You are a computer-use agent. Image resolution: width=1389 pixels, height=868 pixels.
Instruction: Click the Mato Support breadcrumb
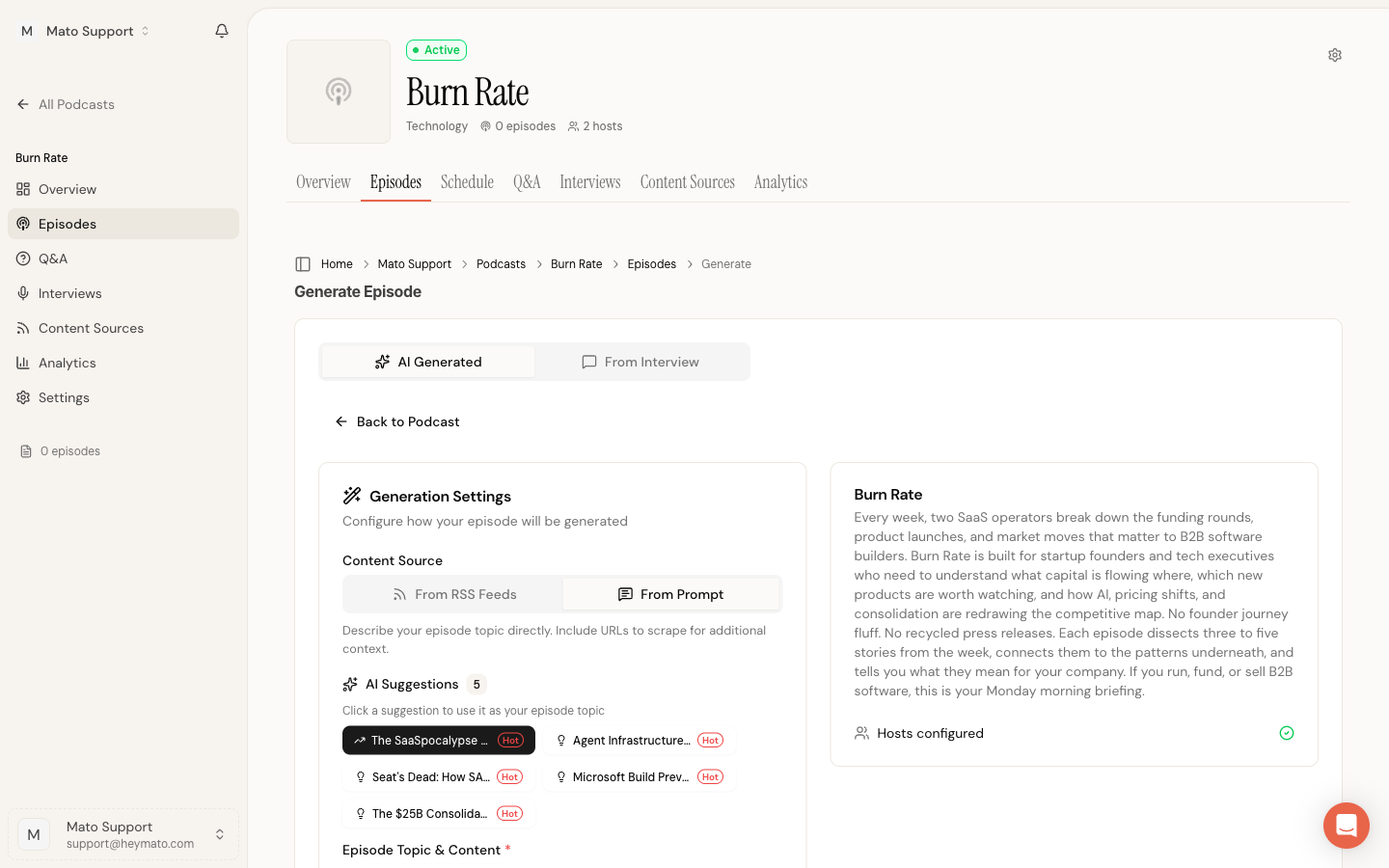[415, 264]
